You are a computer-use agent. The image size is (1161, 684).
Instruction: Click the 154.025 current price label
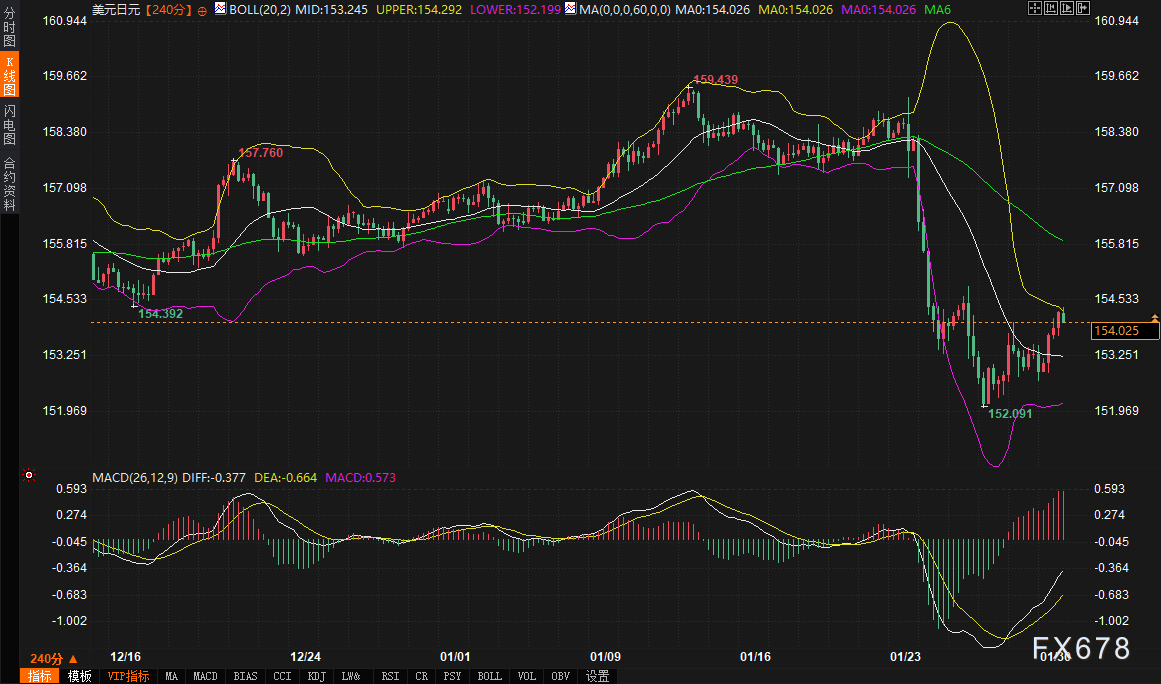1118,331
